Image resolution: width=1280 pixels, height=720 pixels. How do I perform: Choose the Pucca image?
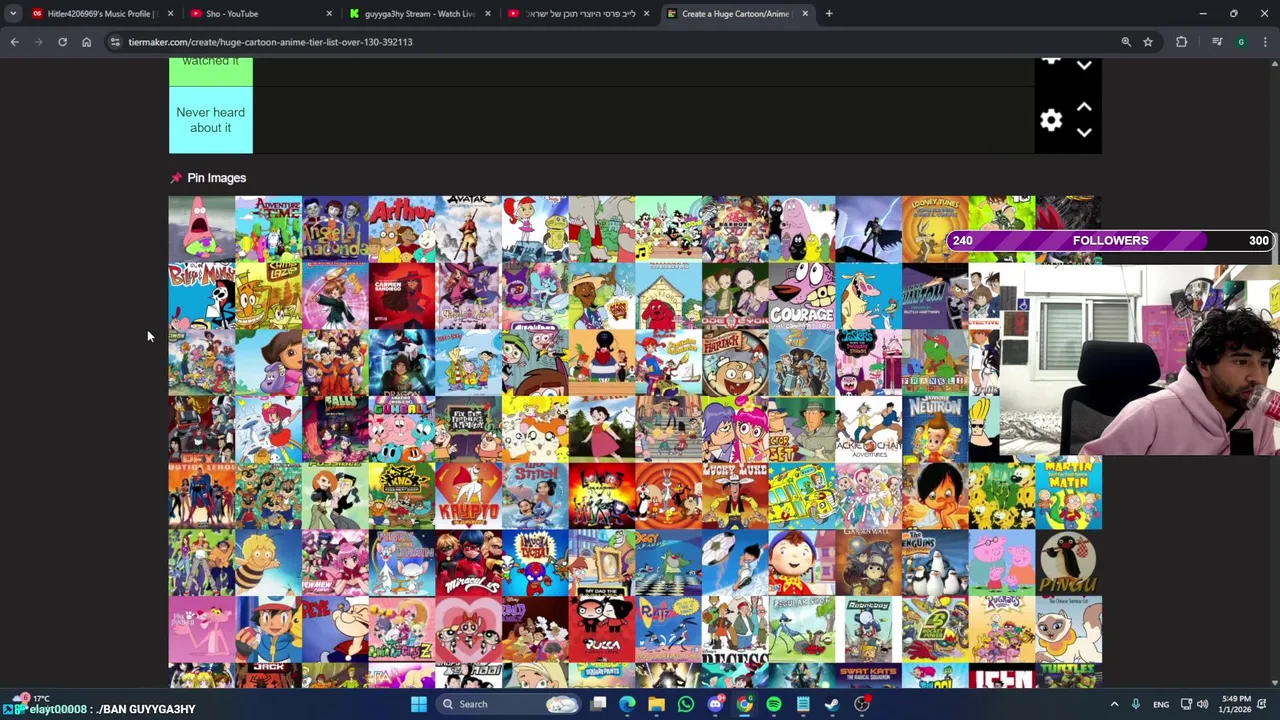(602, 629)
